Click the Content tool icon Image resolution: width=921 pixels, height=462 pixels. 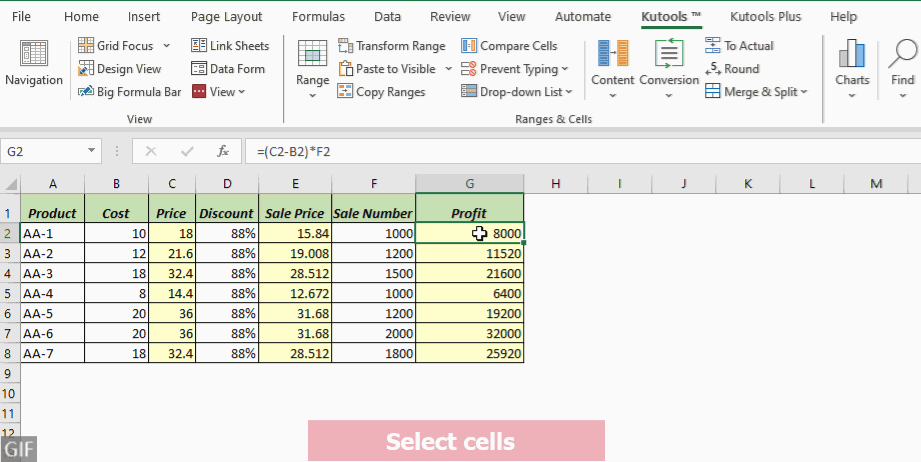pos(613,53)
